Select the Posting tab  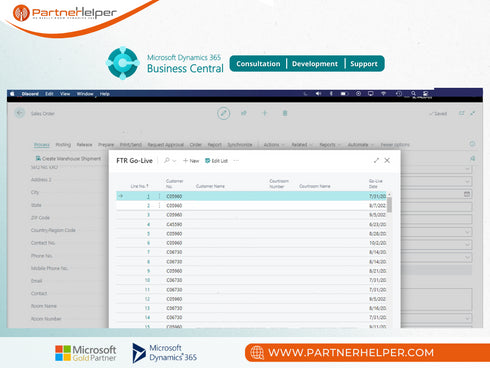click(x=63, y=145)
